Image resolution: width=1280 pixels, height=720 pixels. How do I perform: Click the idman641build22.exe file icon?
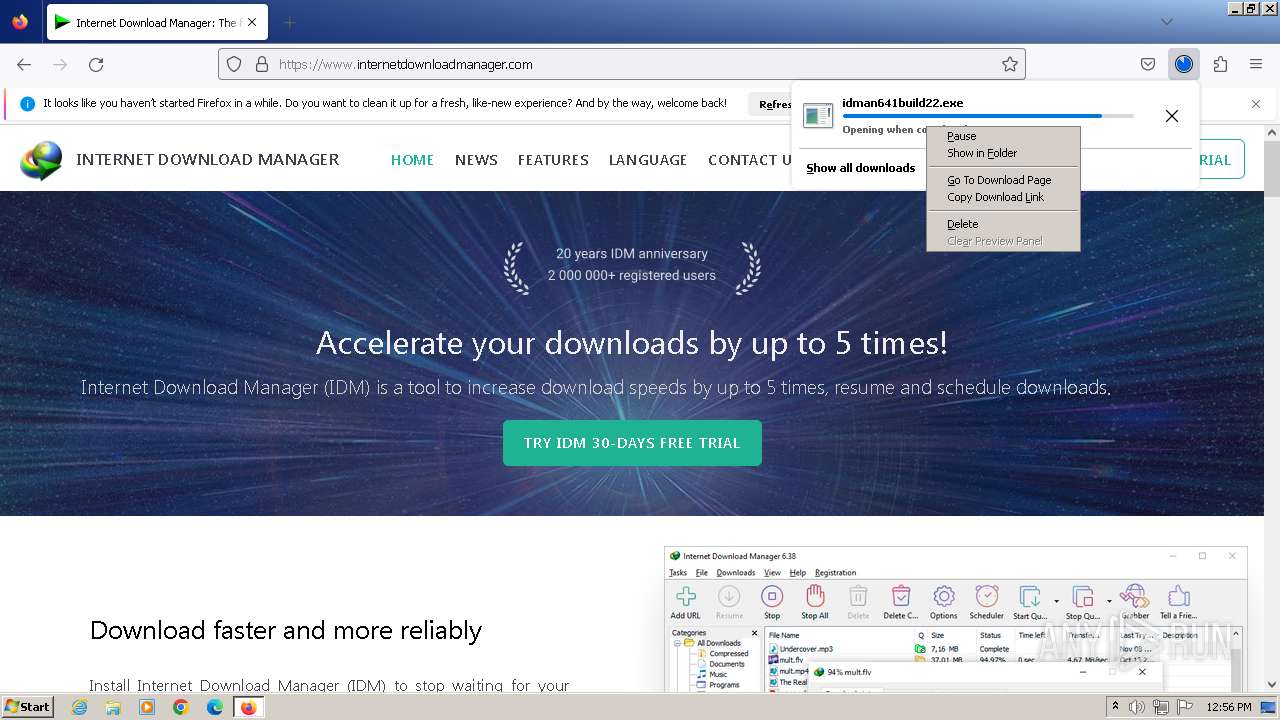click(x=818, y=116)
